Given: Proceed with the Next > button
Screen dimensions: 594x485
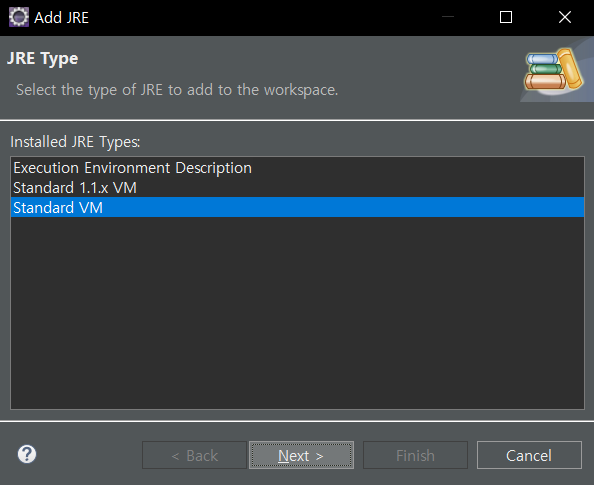Looking at the screenshot, I should pos(301,455).
